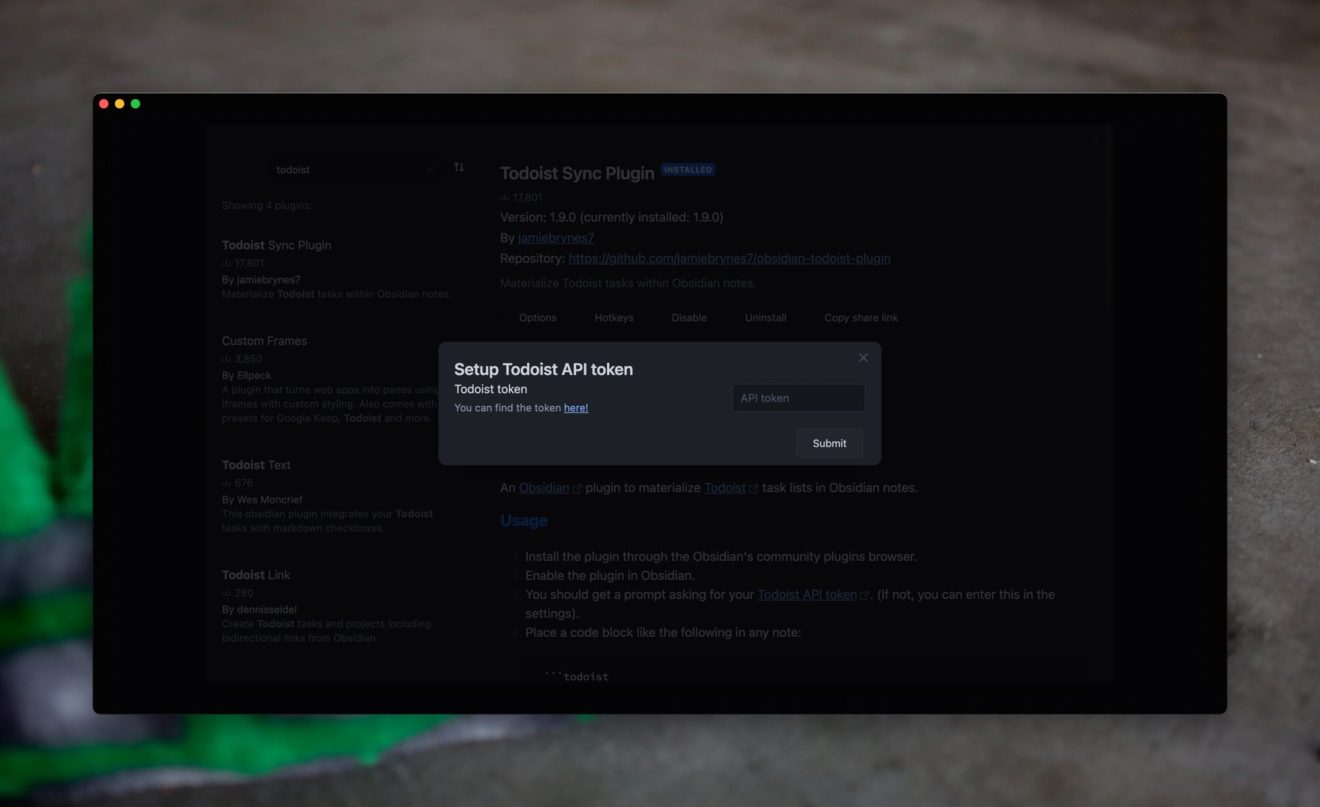The height and width of the screenshot is (807, 1320).
Task: Disable the Todoist Sync Plugin
Action: [689, 317]
